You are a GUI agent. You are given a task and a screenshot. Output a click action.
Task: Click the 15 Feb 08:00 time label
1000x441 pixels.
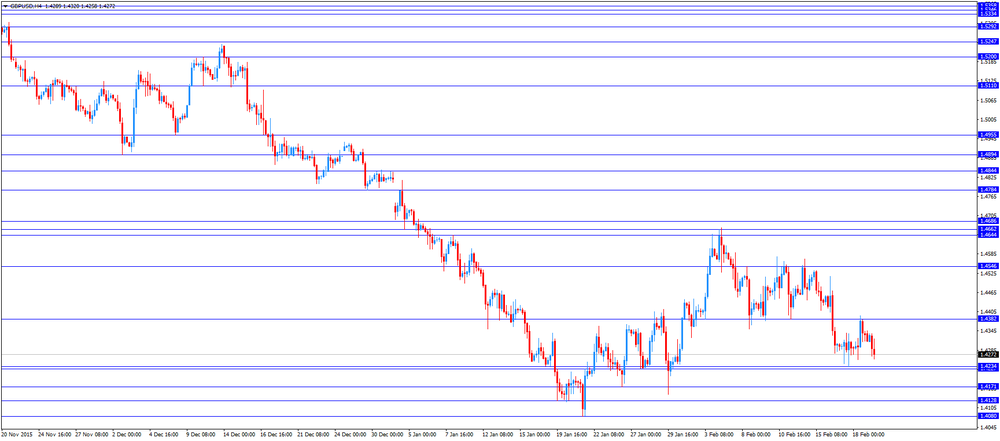coord(831,434)
